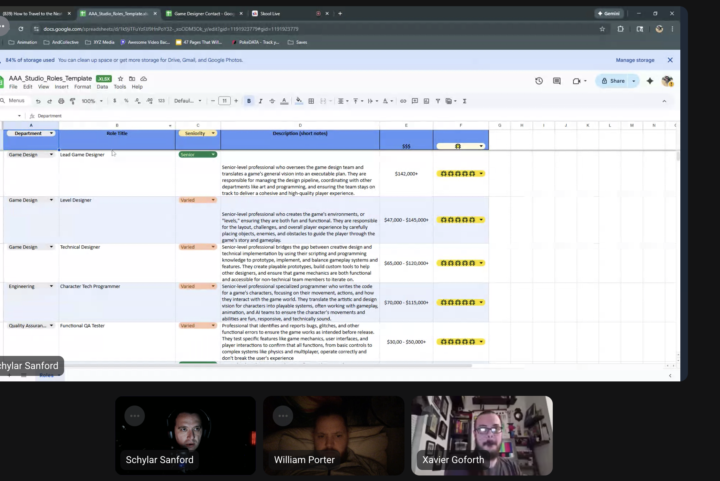Click the Share button

pos(613,81)
